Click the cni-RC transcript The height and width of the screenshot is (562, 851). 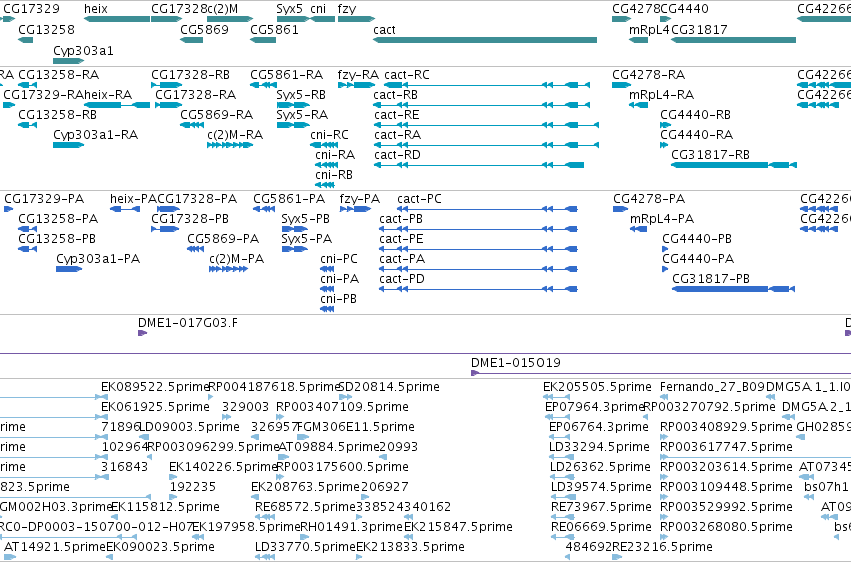coord(324,145)
